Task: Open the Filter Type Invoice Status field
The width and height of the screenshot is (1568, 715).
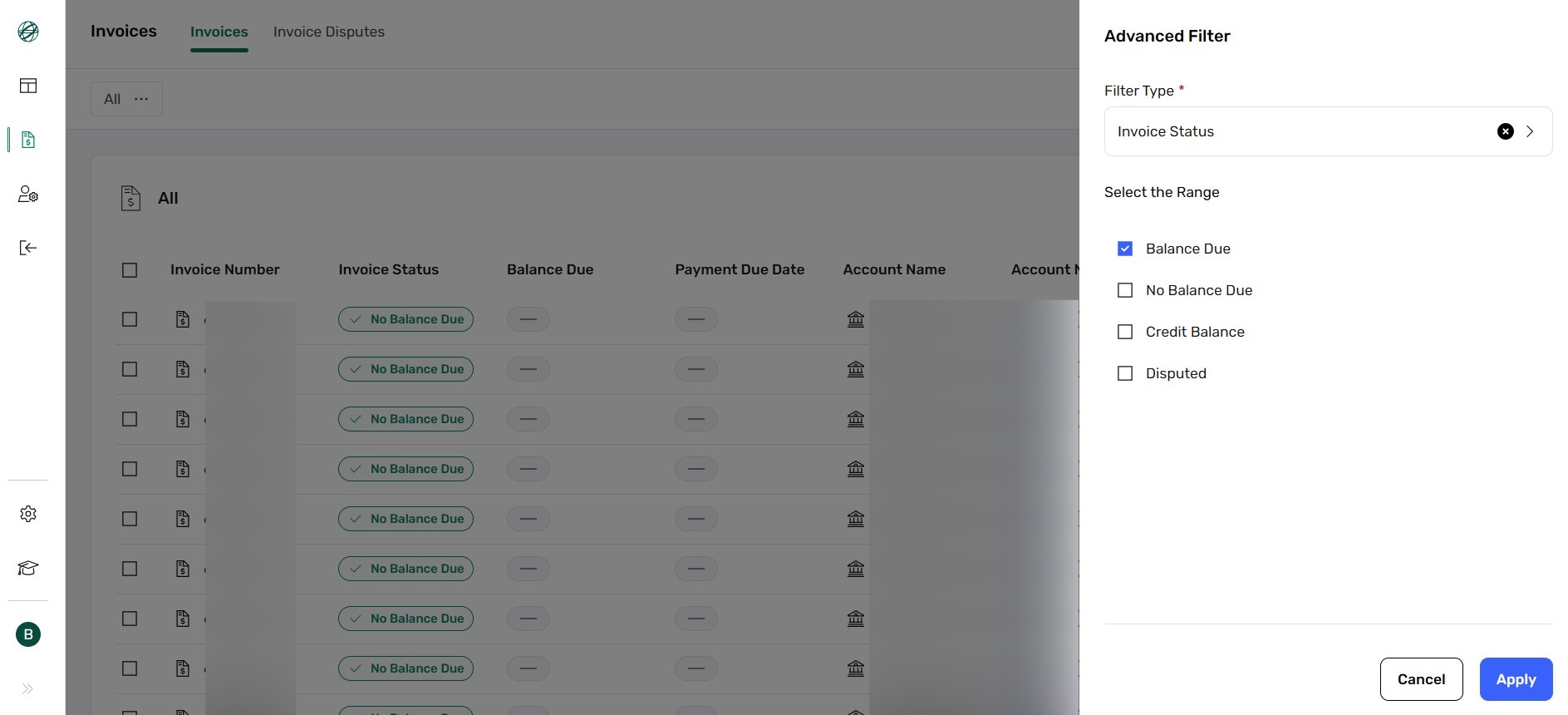Action: click(1328, 131)
